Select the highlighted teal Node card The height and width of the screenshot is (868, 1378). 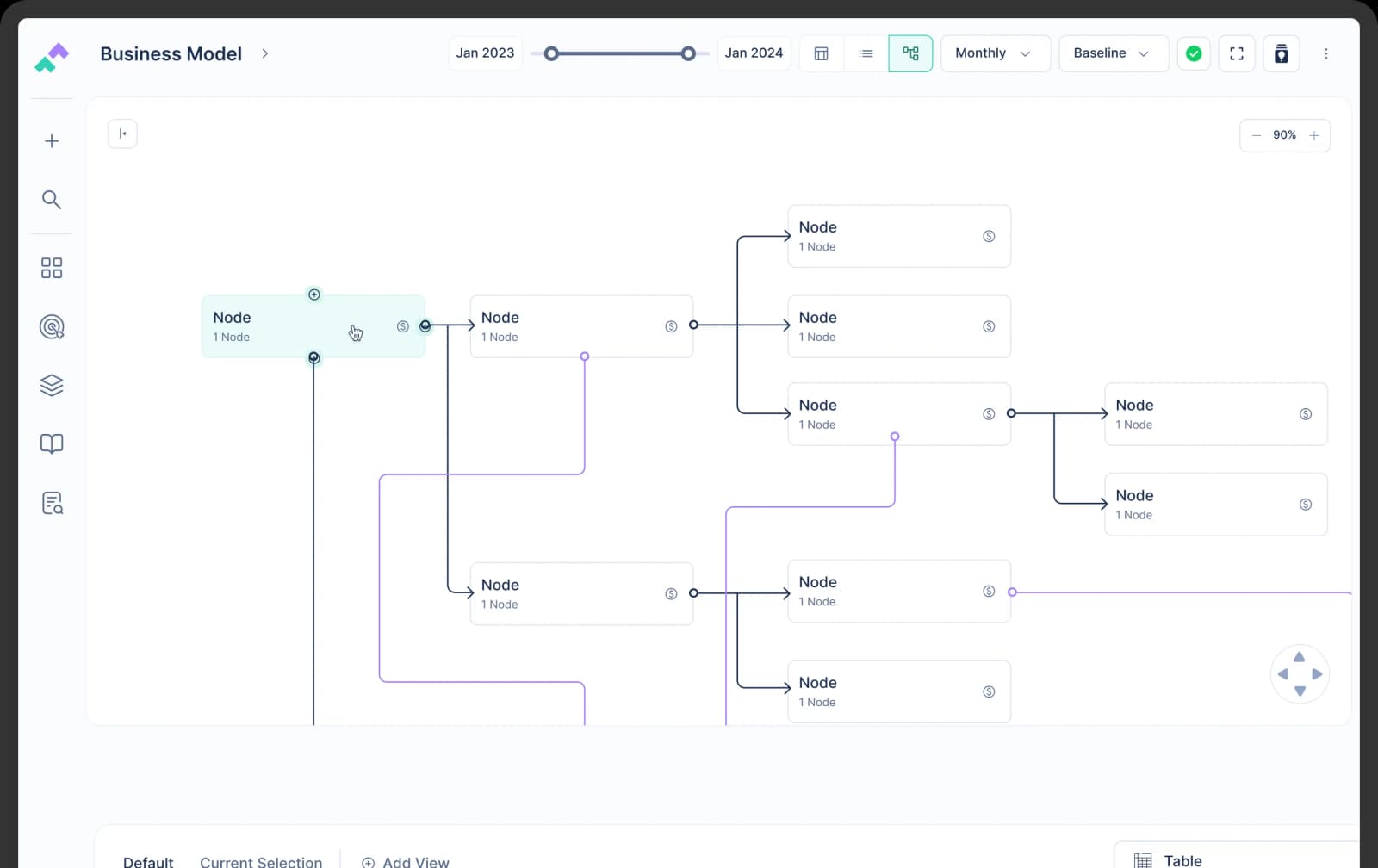pyautogui.click(x=313, y=326)
